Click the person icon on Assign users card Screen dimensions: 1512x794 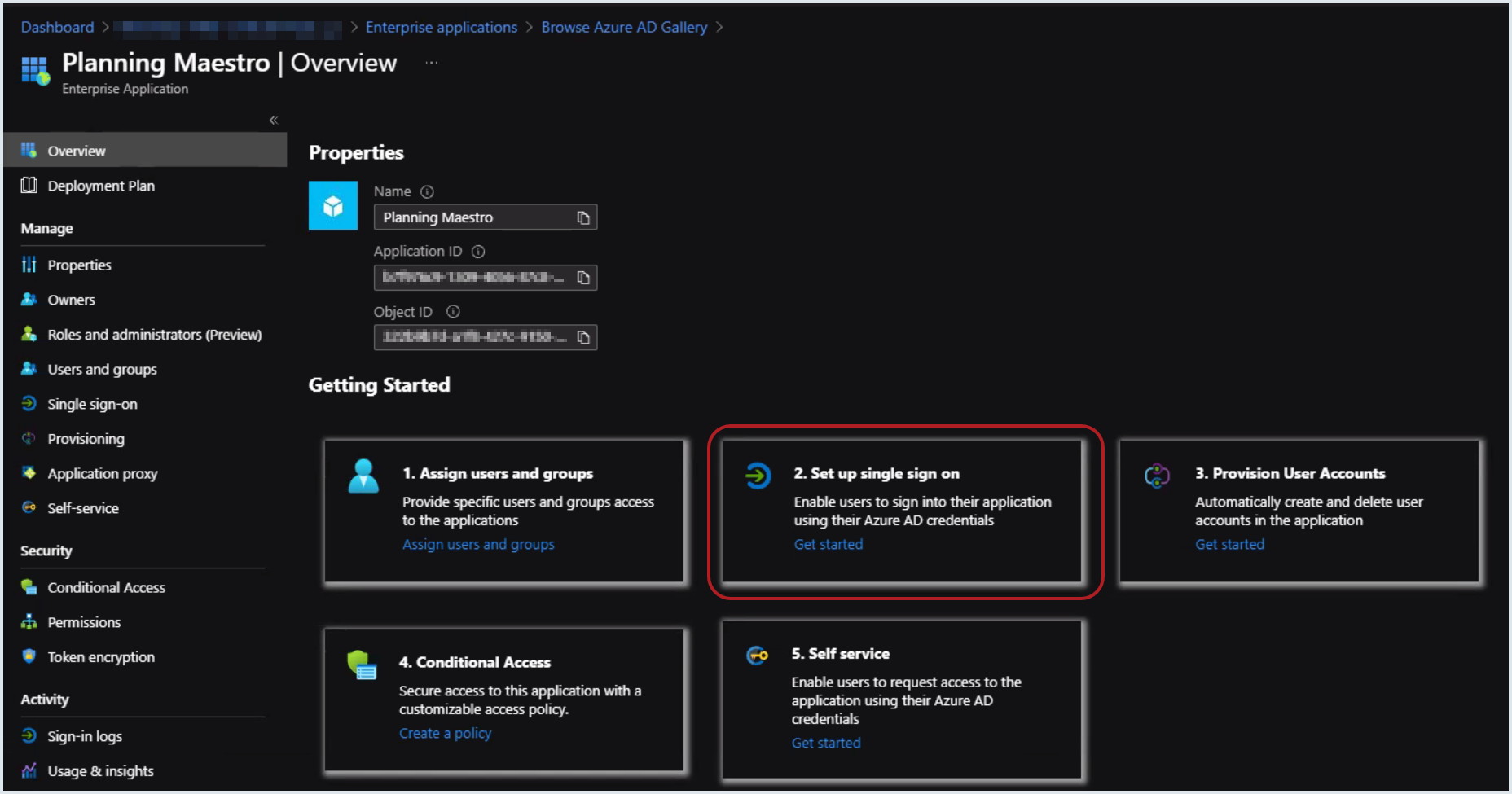pyautogui.click(x=363, y=476)
